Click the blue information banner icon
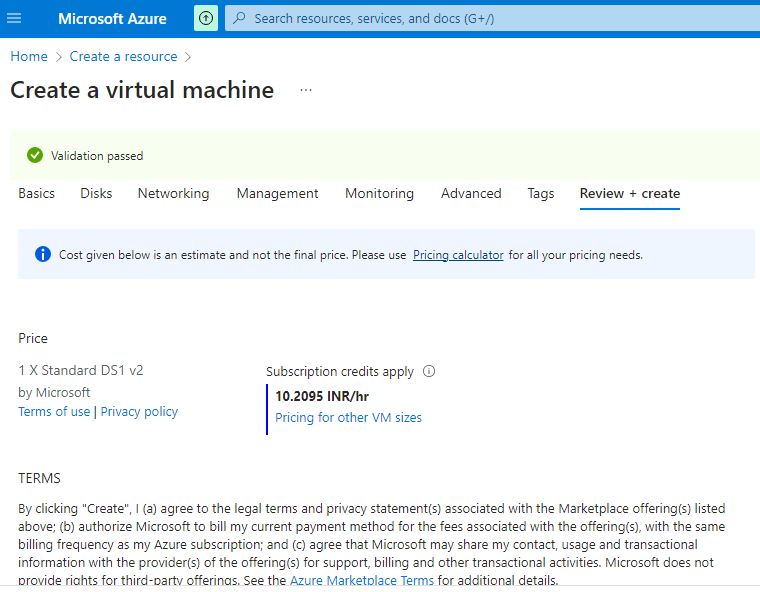 click(x=42, y=255)
